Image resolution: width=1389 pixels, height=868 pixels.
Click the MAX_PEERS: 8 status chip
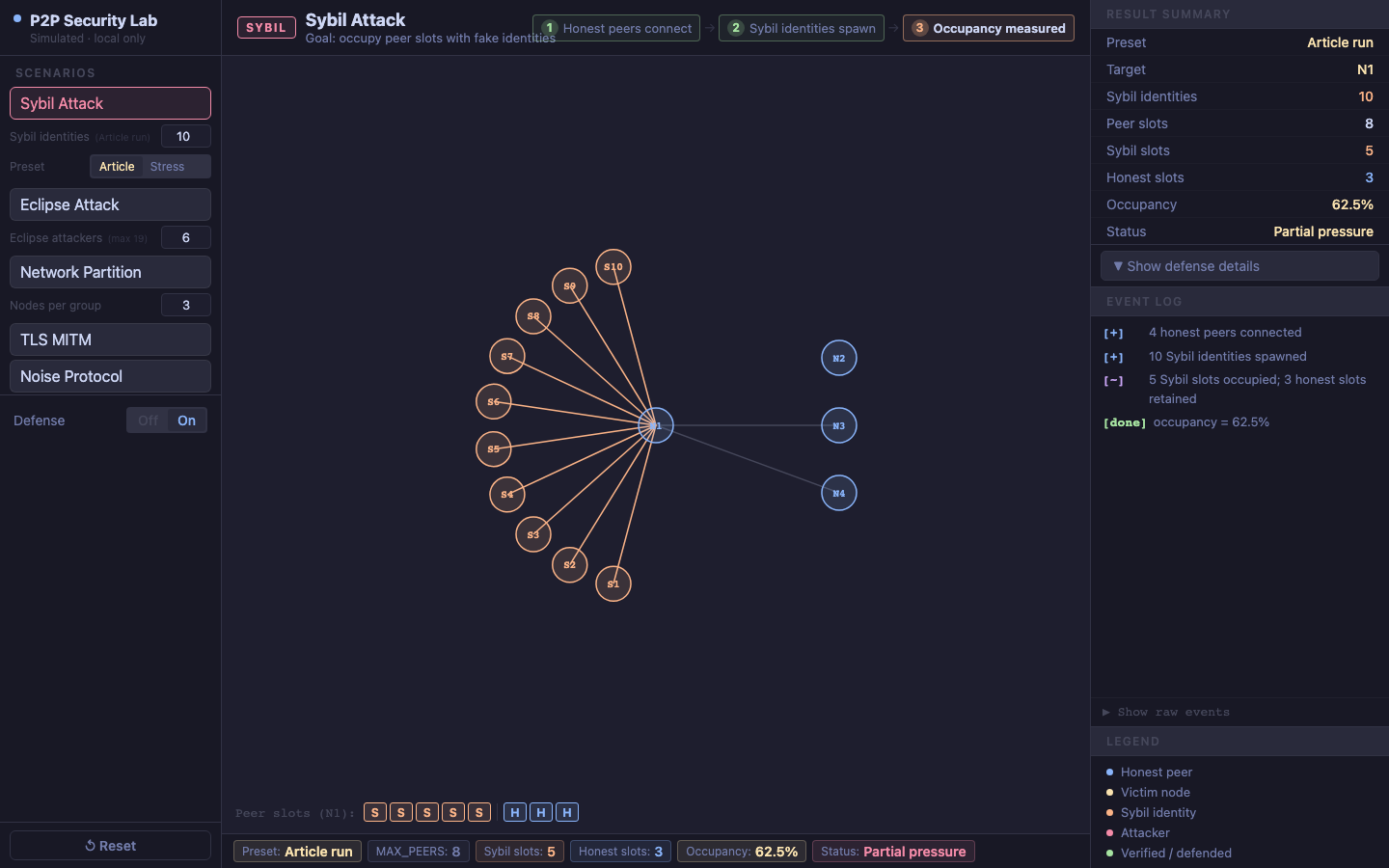[419, 852]
